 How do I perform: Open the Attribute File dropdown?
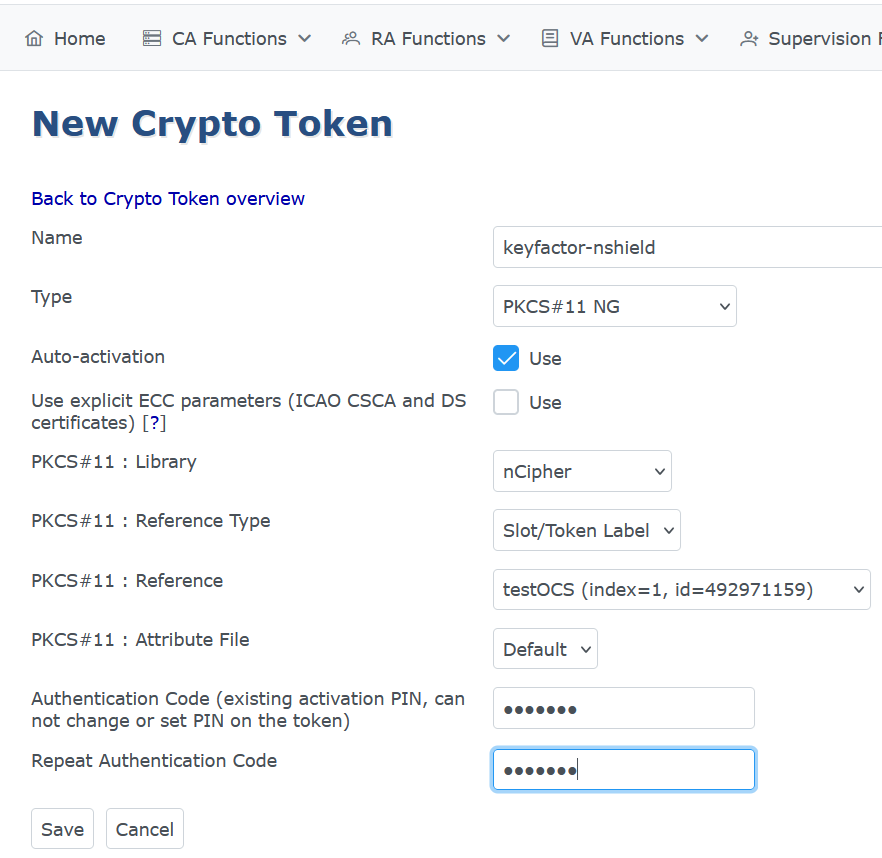tap(545, 648)
